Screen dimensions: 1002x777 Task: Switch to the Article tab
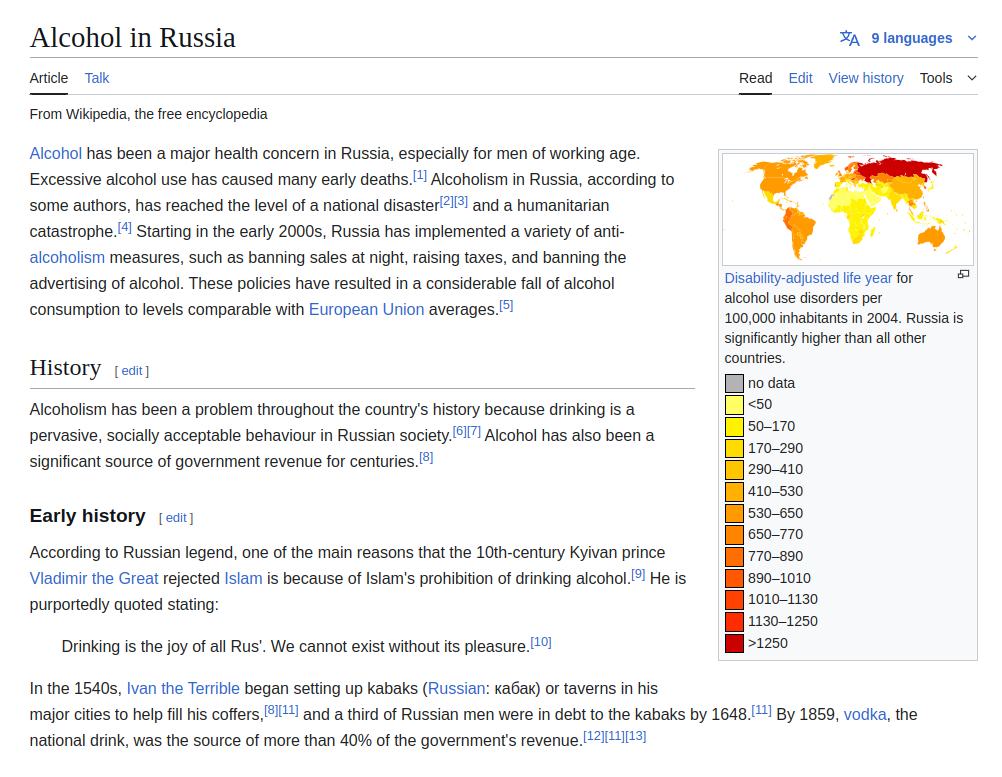pyautogui.click(x=49, y=78)
